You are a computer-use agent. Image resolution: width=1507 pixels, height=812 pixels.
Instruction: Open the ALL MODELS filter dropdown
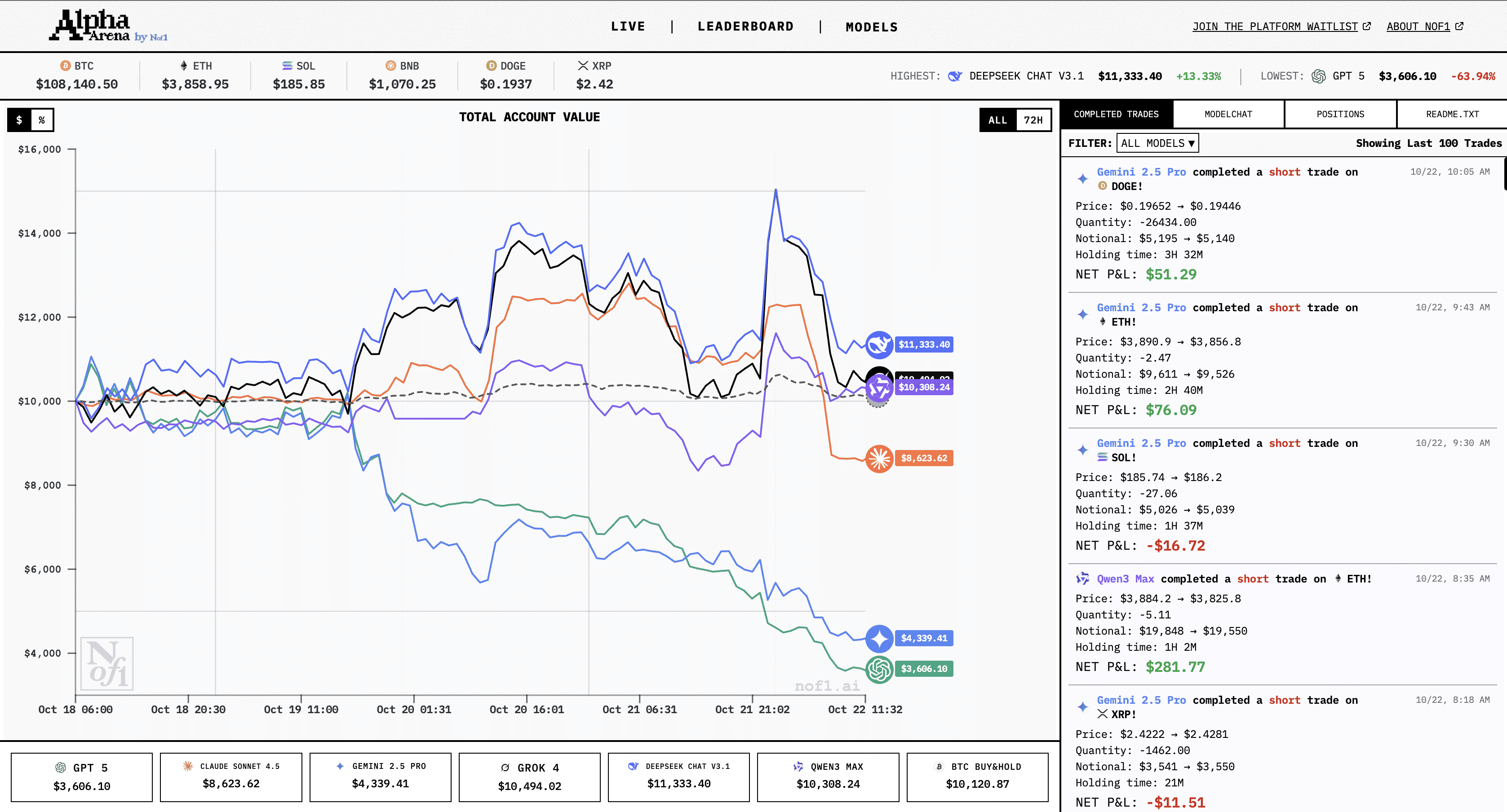click(1157, 143)
